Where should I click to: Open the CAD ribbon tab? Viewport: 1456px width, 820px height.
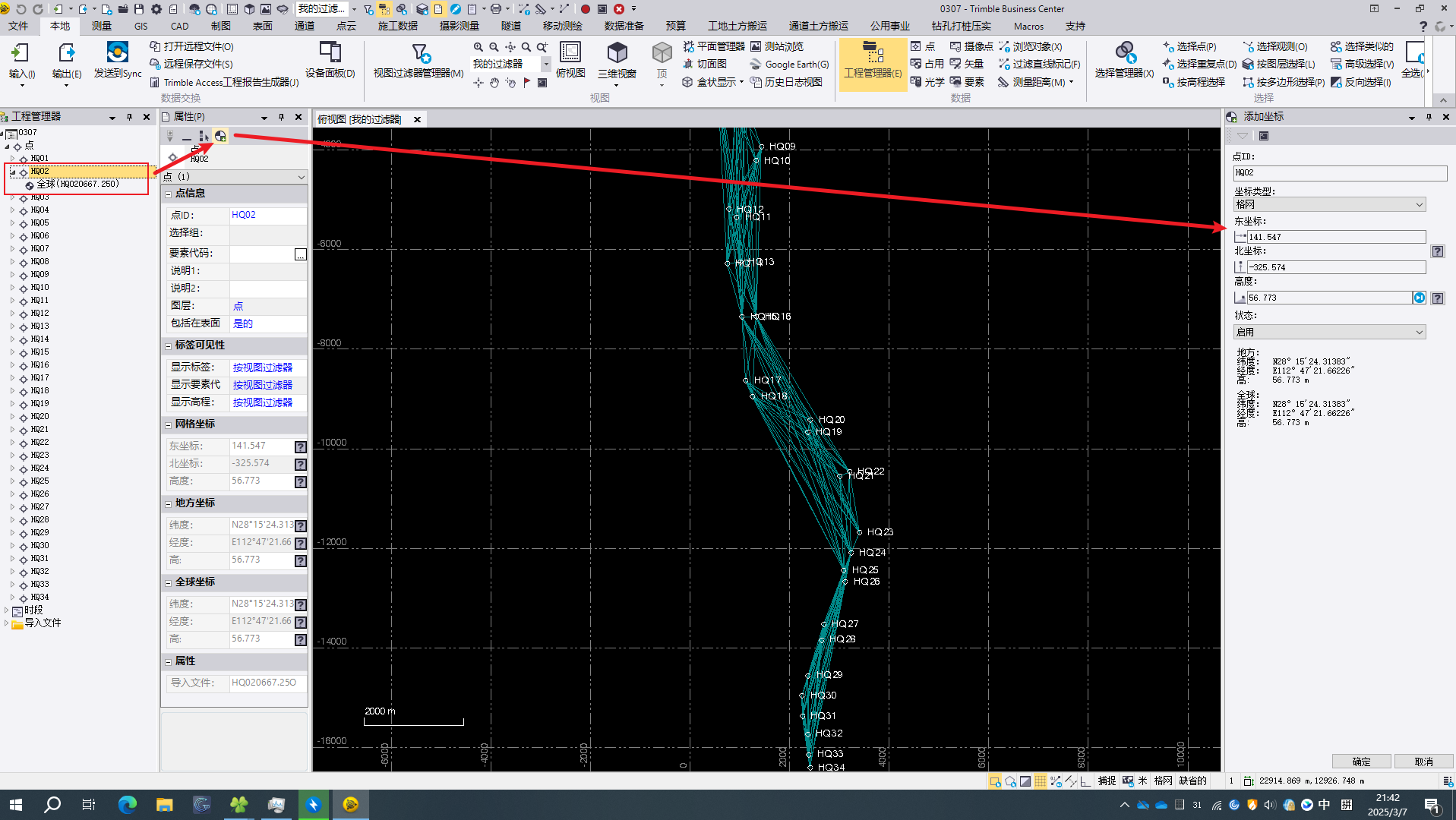pos(180,26)
